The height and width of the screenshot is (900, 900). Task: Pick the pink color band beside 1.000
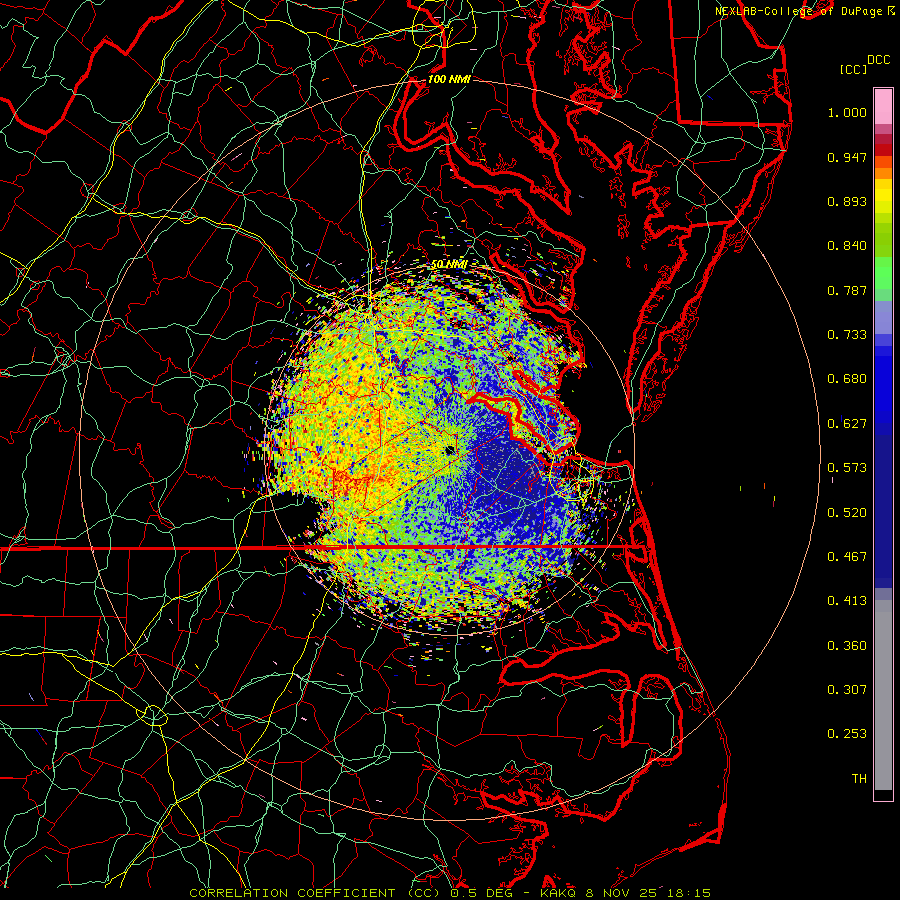pyautogui.click(x=883, y=107)
